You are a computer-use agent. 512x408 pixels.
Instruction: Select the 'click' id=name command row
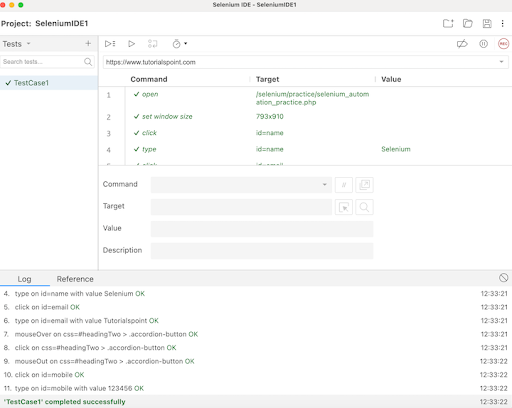pyautogui.click(x=305, y=133)
